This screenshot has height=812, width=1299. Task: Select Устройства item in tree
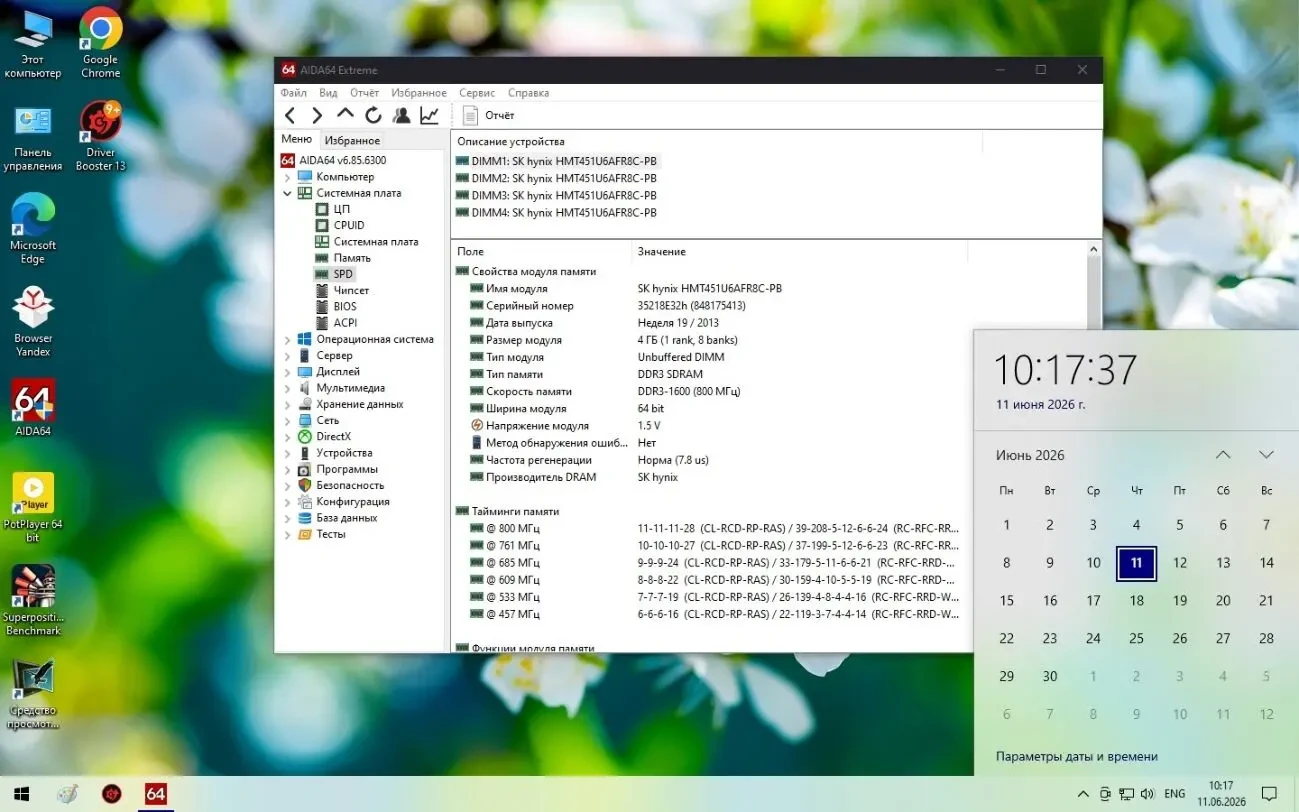click(x=344, y=453)
